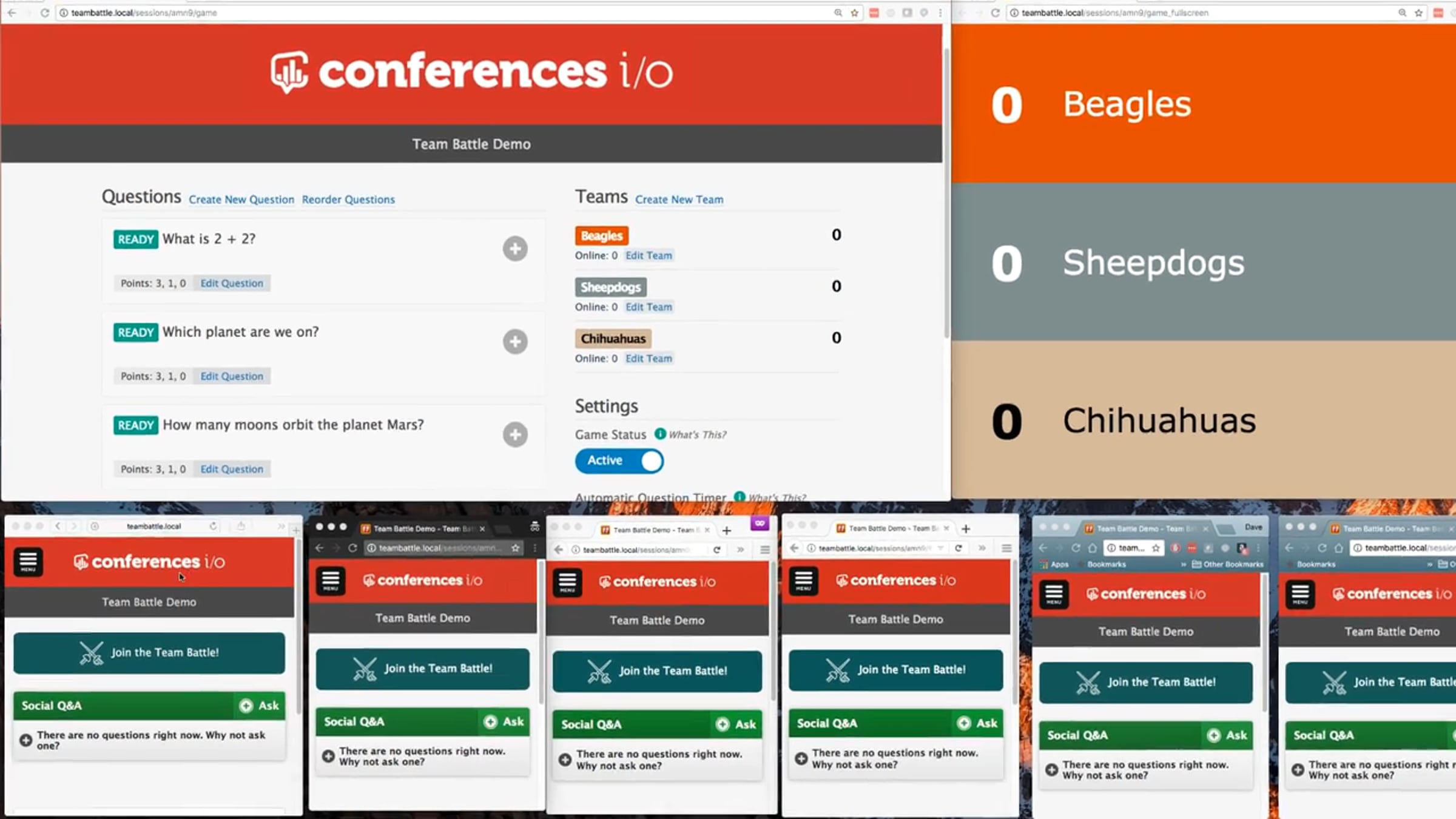
Task: Open the MENU icon in the Safari window
Action: [28, 562]
